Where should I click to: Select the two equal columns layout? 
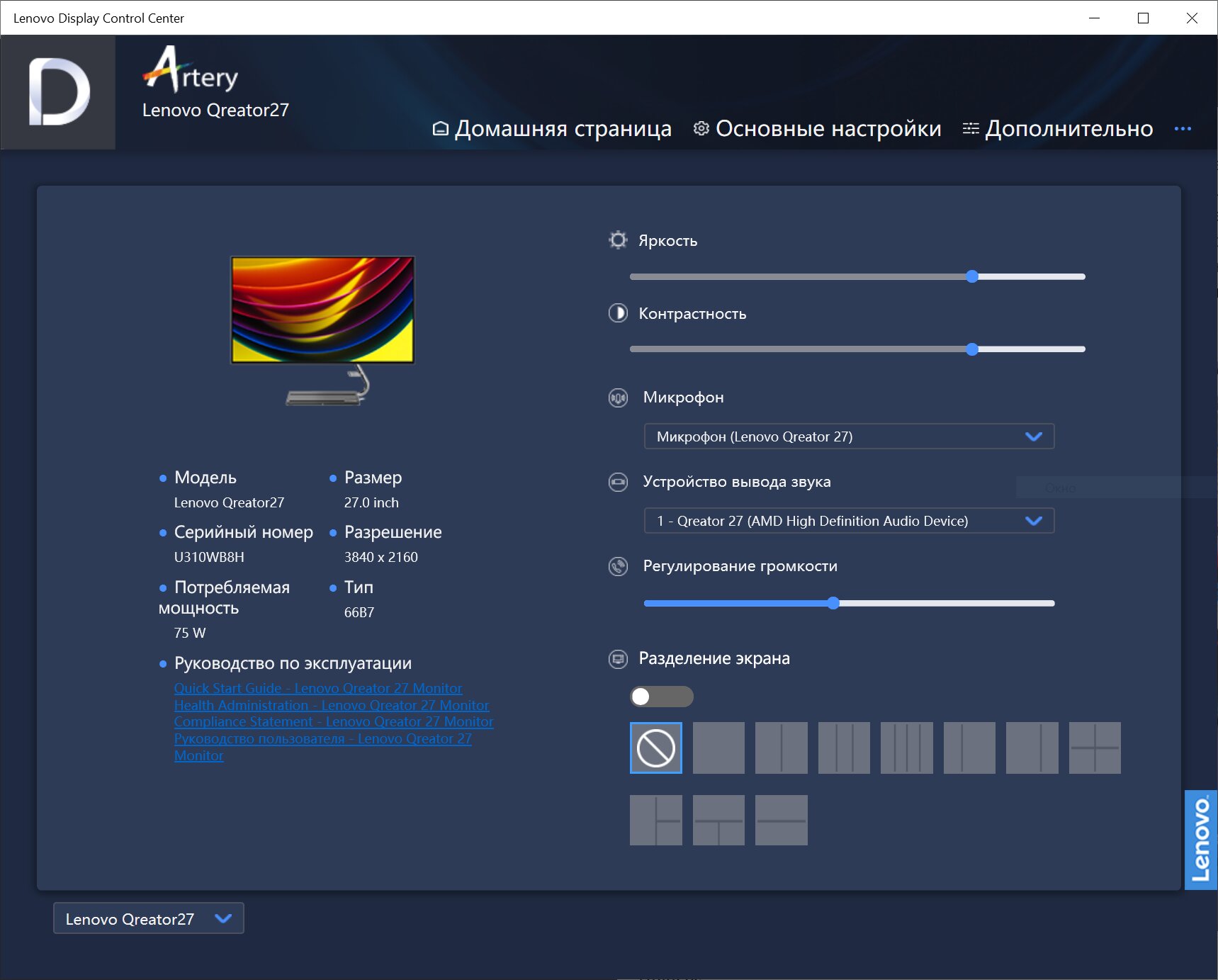[781, 748]
